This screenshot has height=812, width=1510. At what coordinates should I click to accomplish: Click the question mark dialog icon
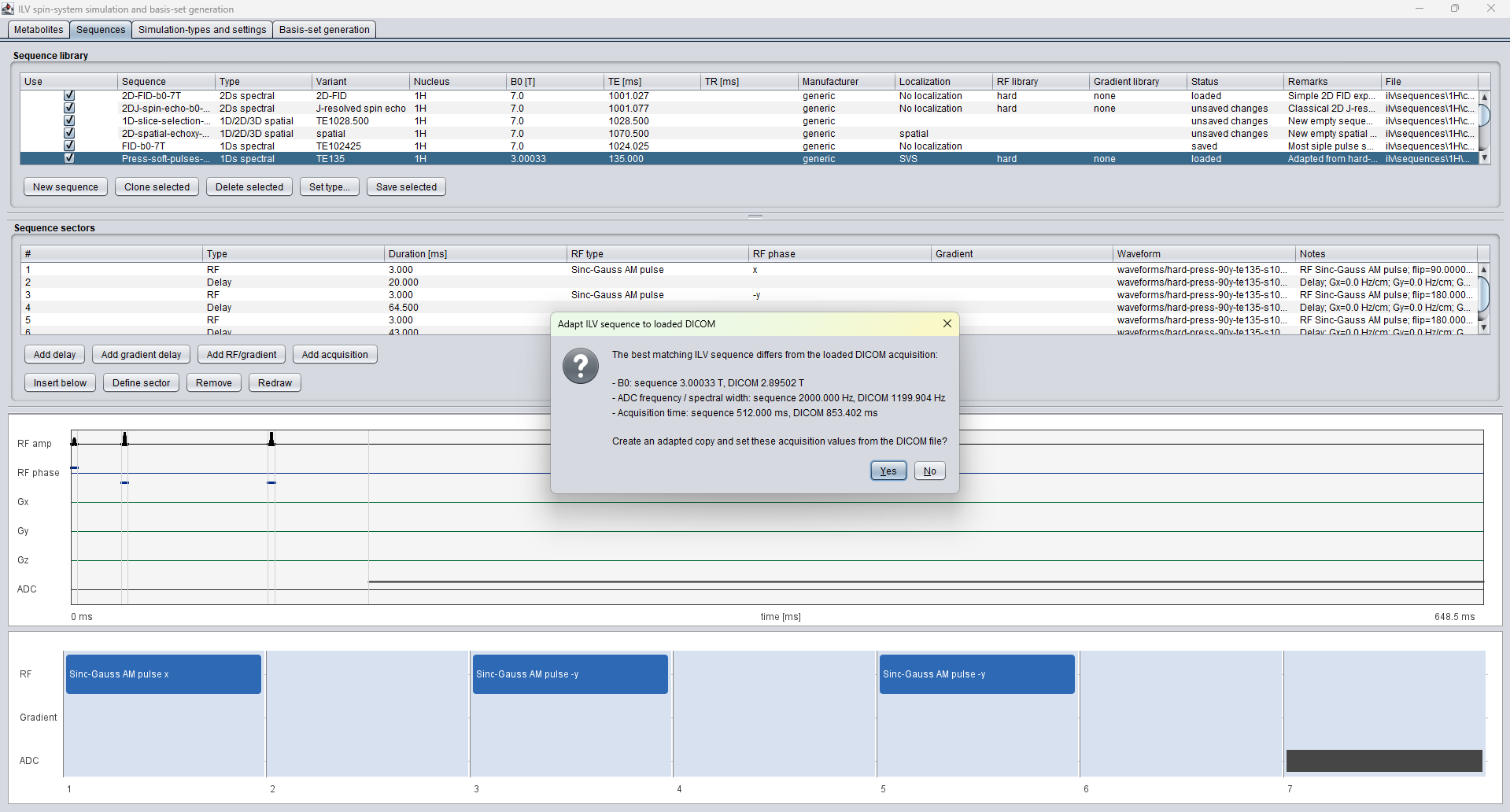point(581,366)
